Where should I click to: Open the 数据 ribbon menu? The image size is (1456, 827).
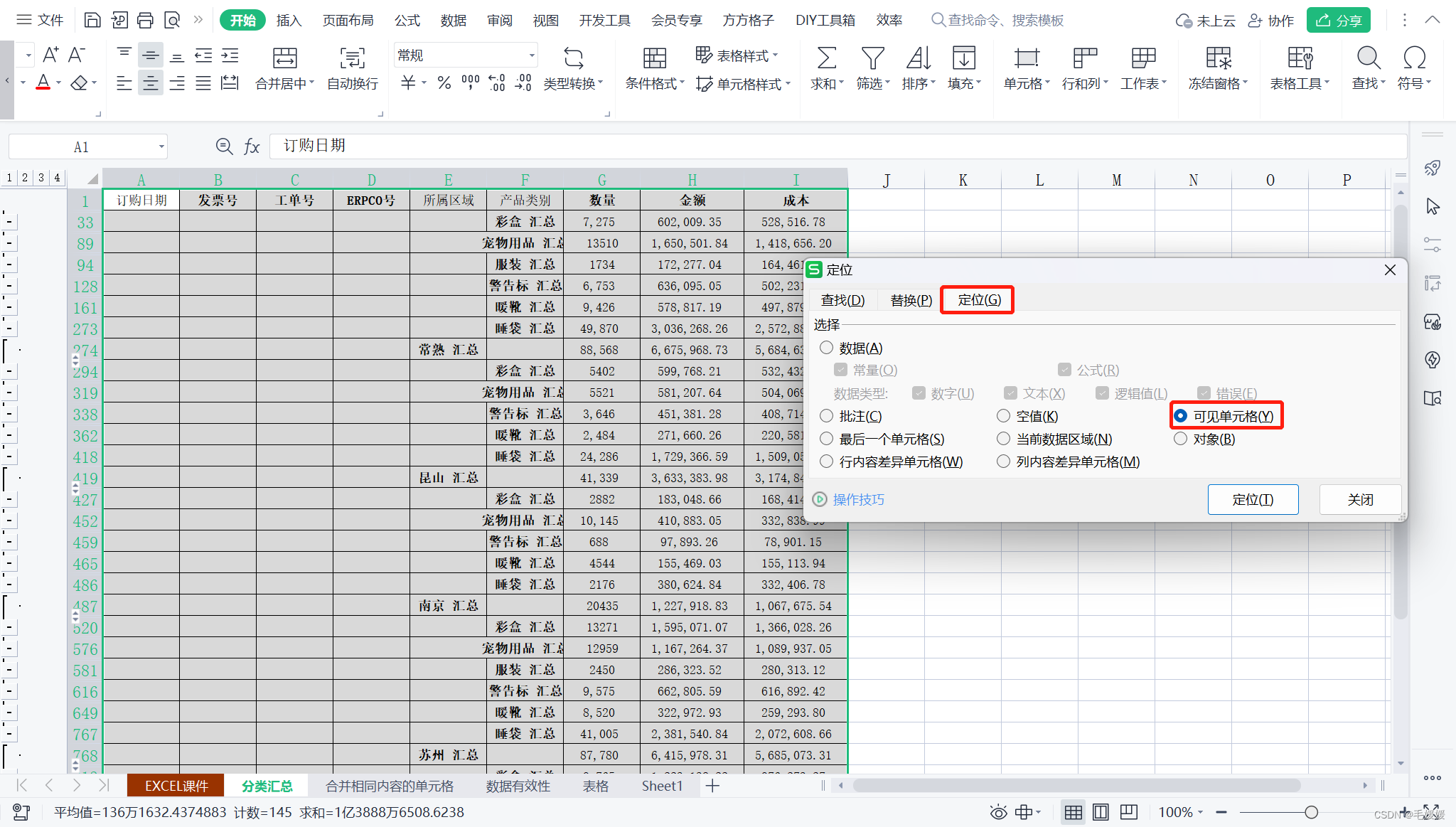point(453,20)
